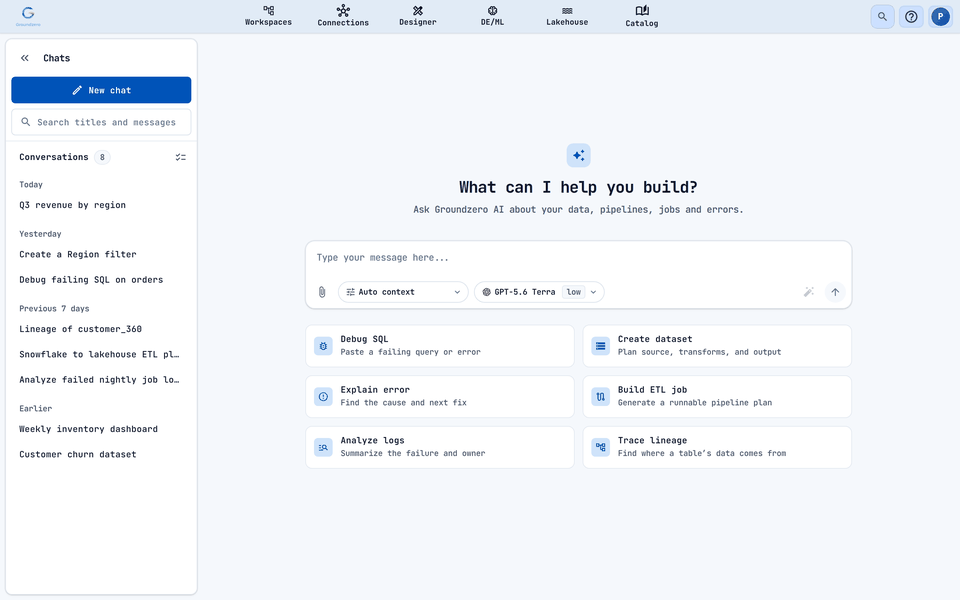Click the message input box

pyautogui.click(x=578, y=258)
